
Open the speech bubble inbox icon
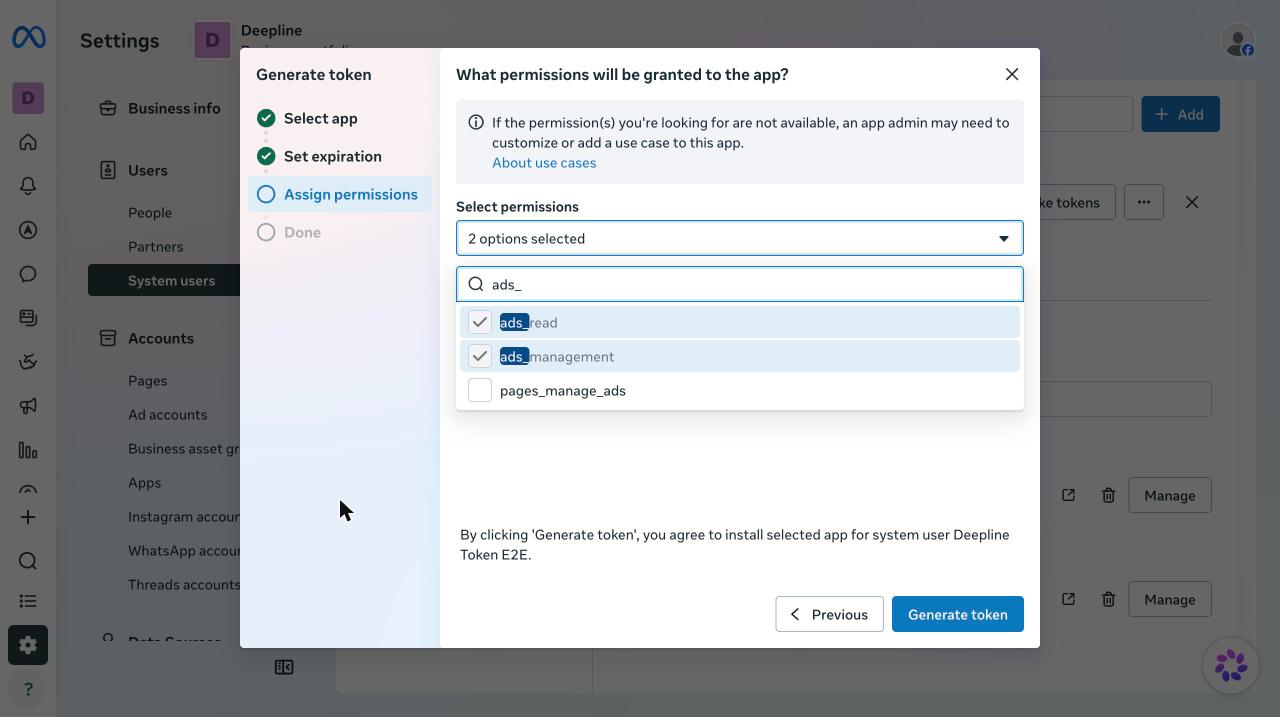(x=28, y=274)
